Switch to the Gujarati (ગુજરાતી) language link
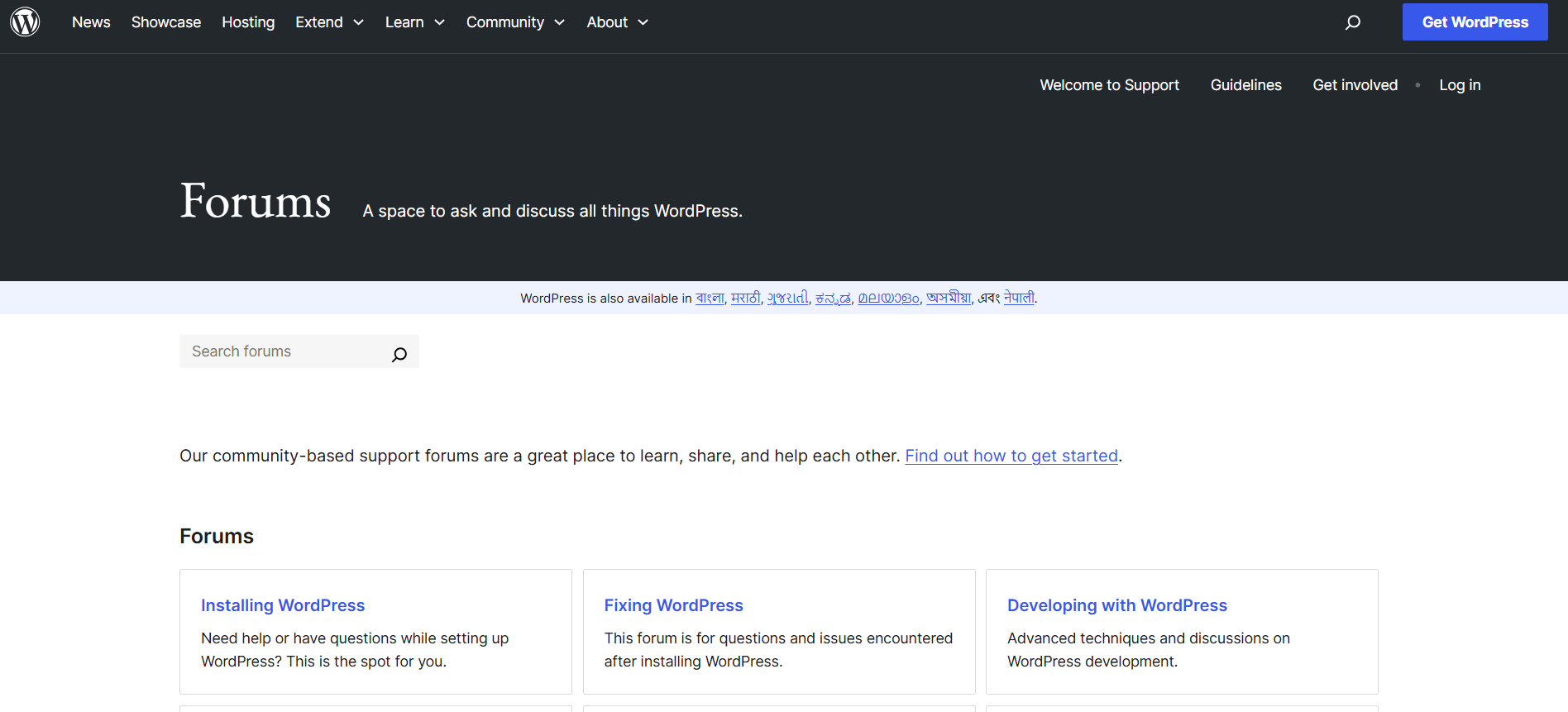This screenshot has height=712, width=1568. tap(787, 299)
